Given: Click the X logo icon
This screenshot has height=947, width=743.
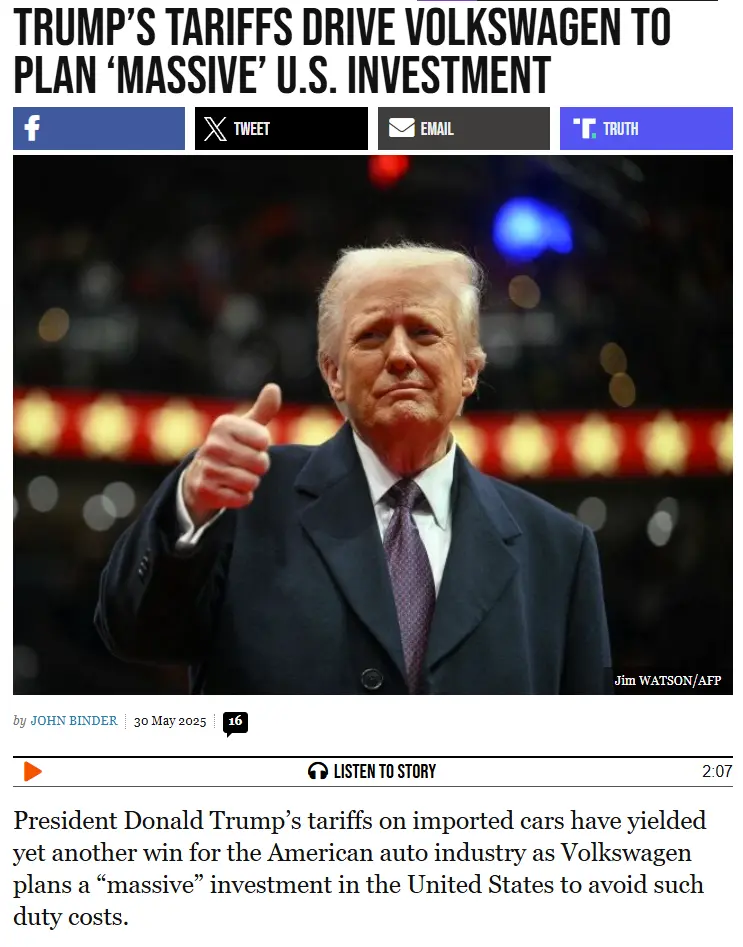Looking at the screenshot, I should click(x=215, y=129).
